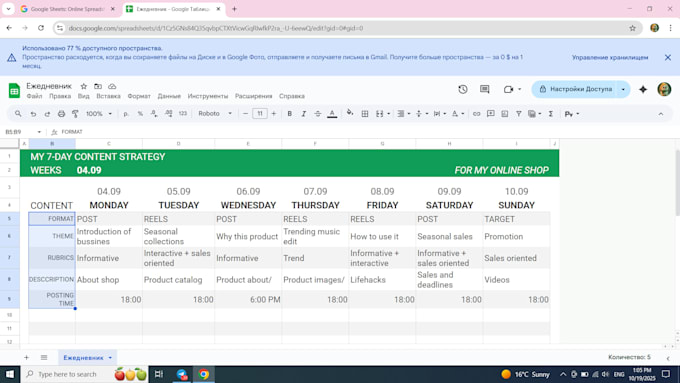Open more number formats (123)
The image size is (680, 383).
tap(183, 114)
